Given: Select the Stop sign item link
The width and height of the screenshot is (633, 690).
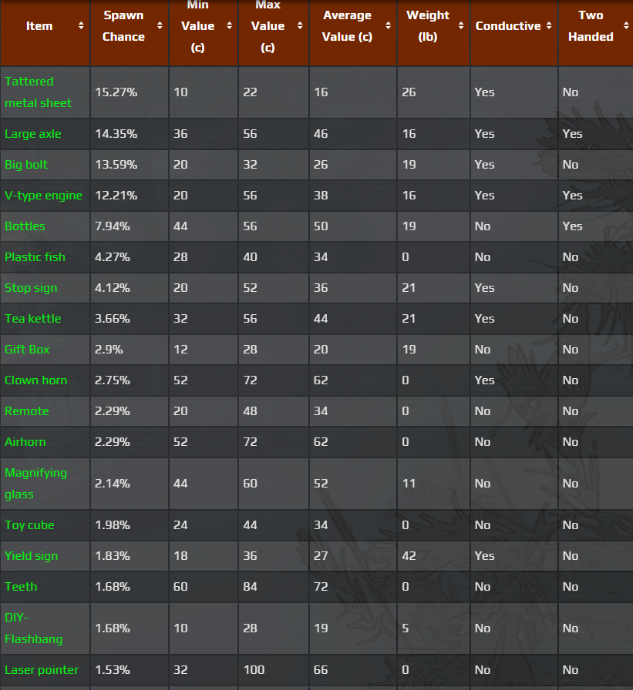Looking at the screenshot, I should point(31,288).
